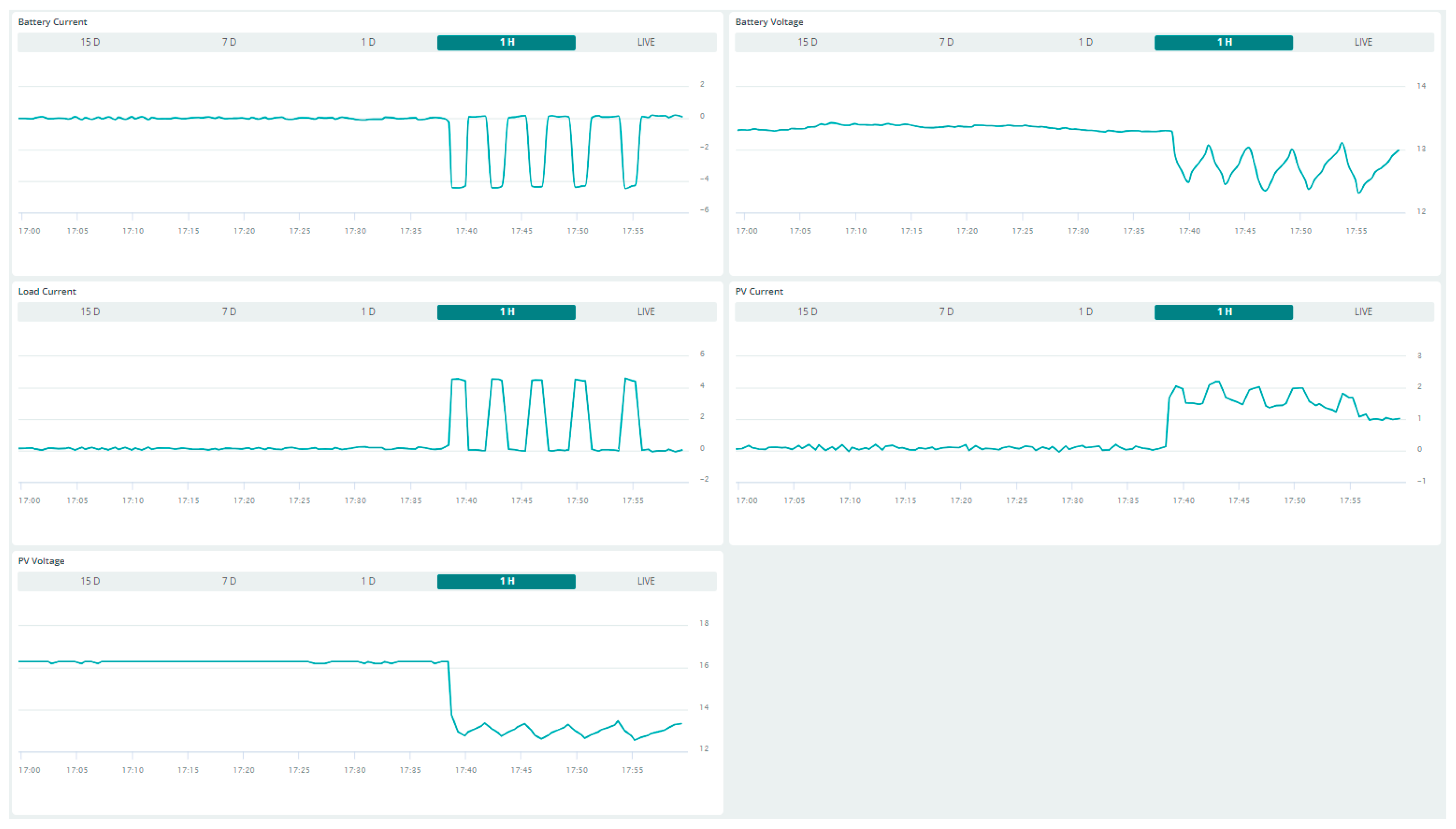Select 1 D range on Load Current

pyautogui.click(x=368, y=311)
